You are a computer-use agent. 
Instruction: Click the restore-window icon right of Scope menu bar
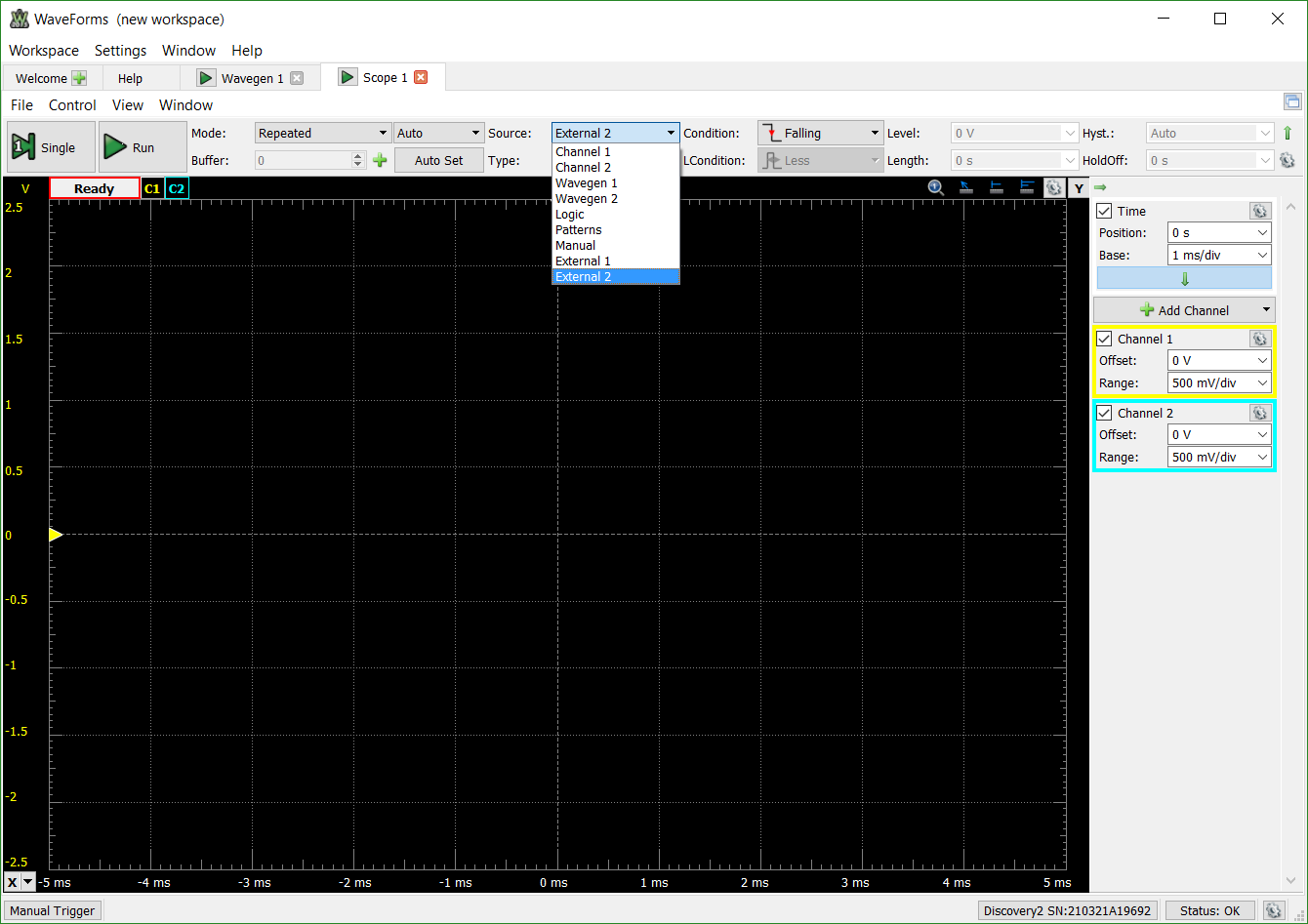click(x=1292, y=101)
